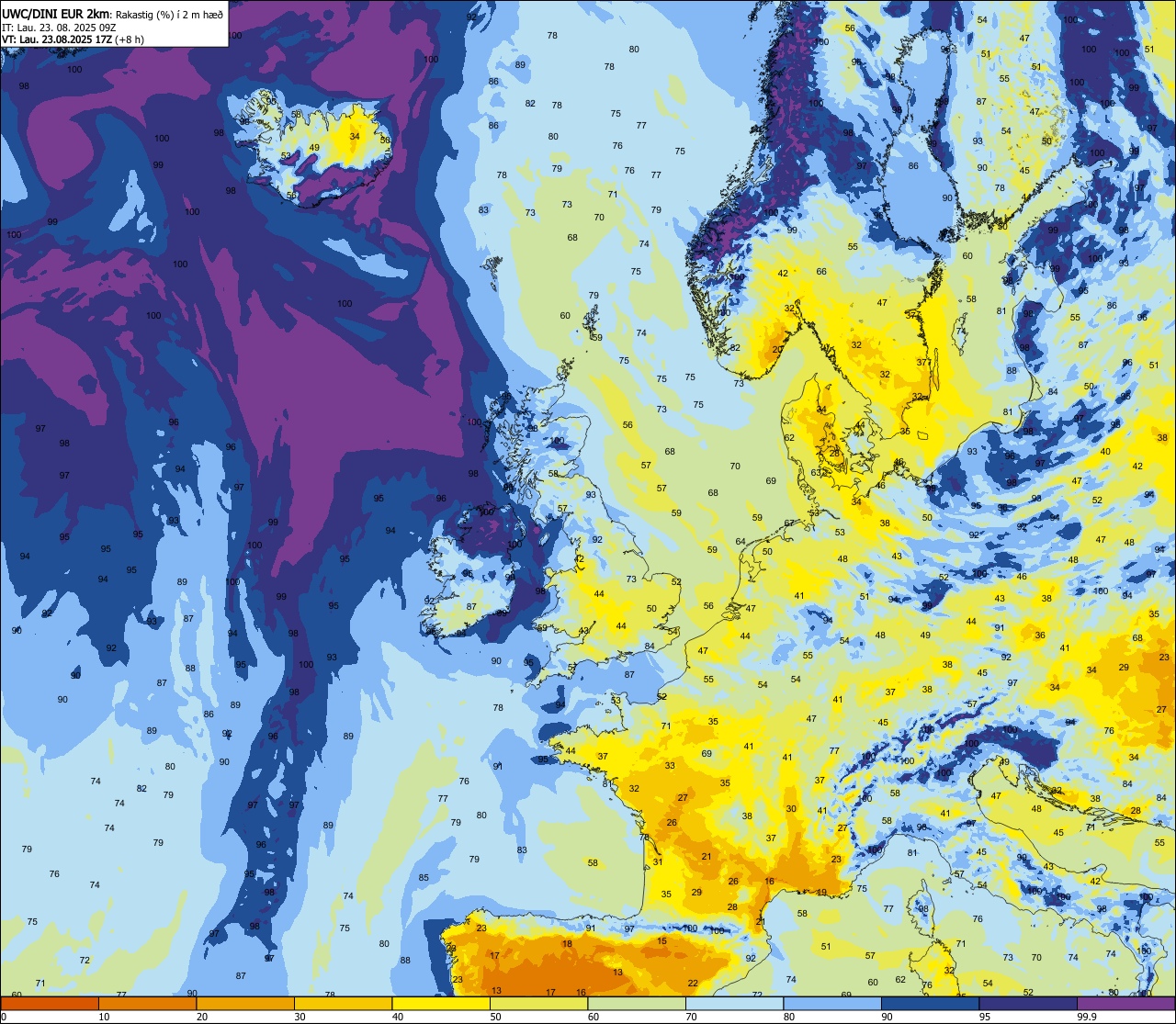Screen dimensions: 1176x1024
Task: Click the 20 humidity value over southern Norway
Action: [x=777, y=350]
